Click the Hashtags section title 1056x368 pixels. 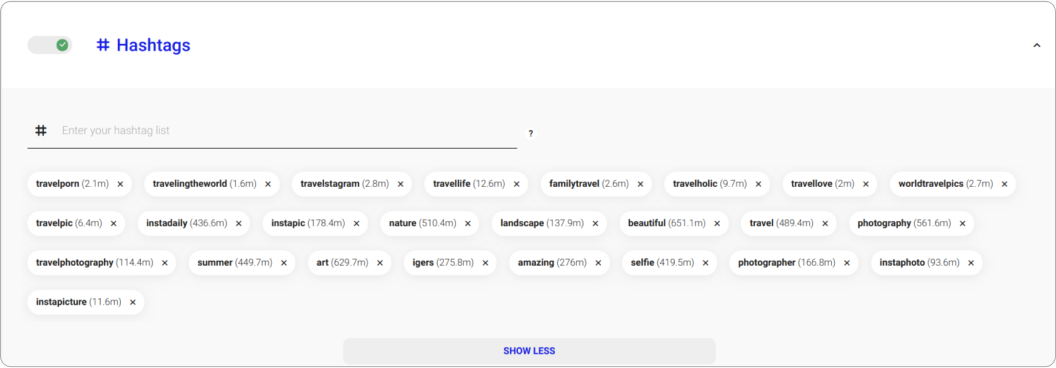[x=154, y=45]
